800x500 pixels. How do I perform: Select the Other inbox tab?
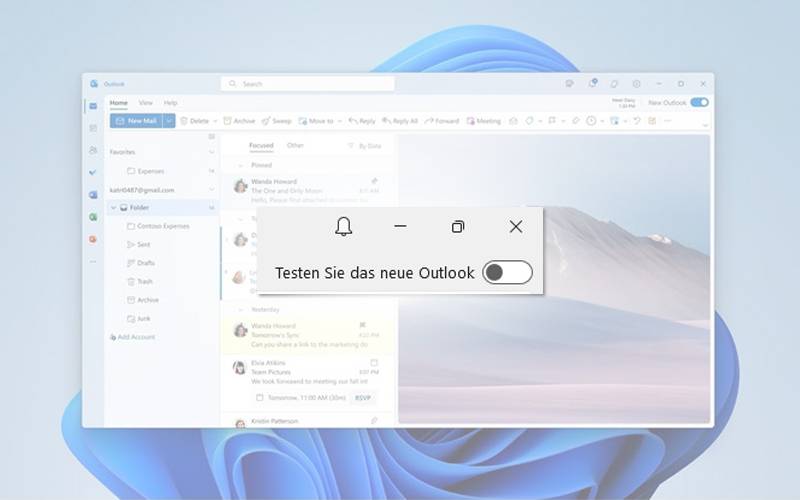(x=295, y=145)
